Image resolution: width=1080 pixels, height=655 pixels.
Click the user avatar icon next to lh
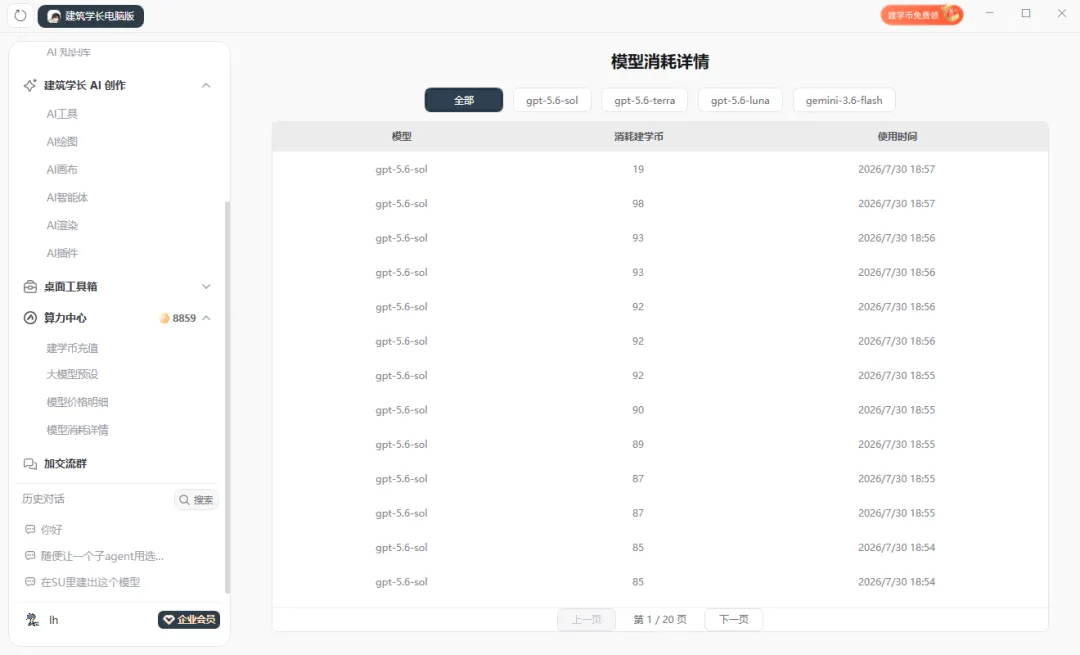(x=32, y=620)
